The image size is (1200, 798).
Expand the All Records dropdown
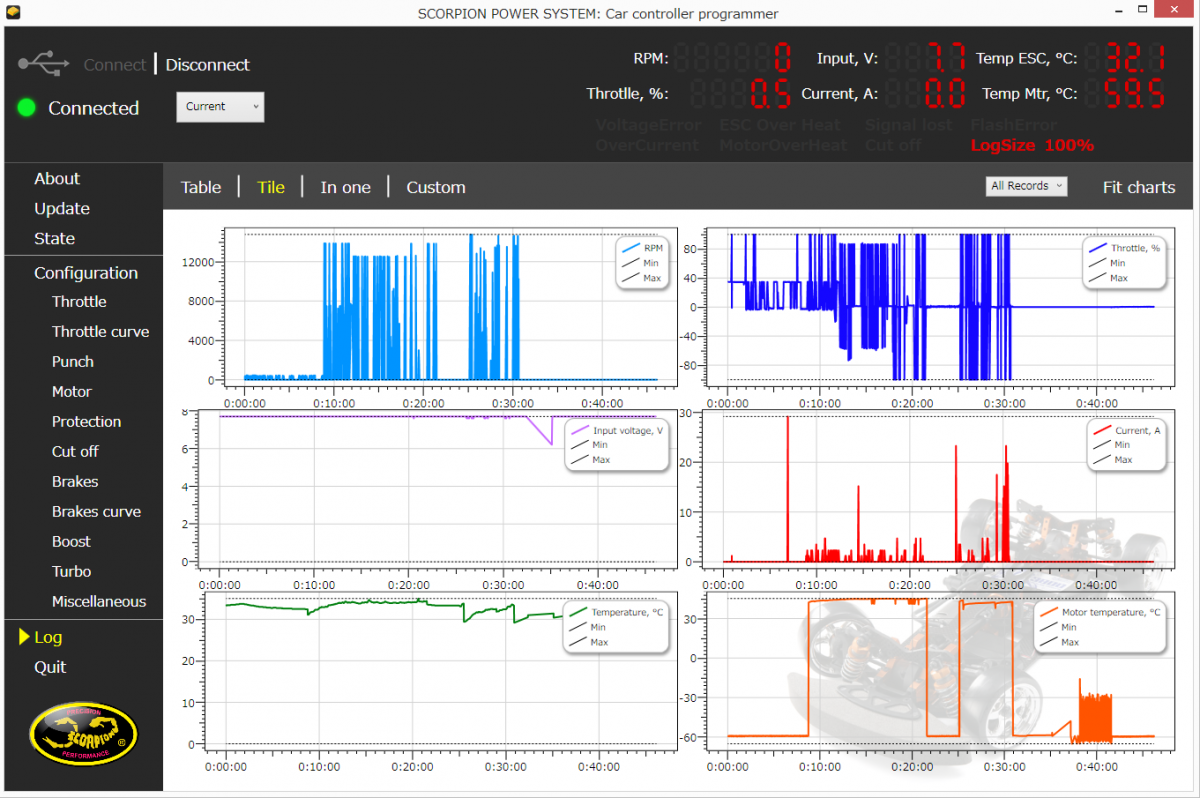[x=1026, y=186]
